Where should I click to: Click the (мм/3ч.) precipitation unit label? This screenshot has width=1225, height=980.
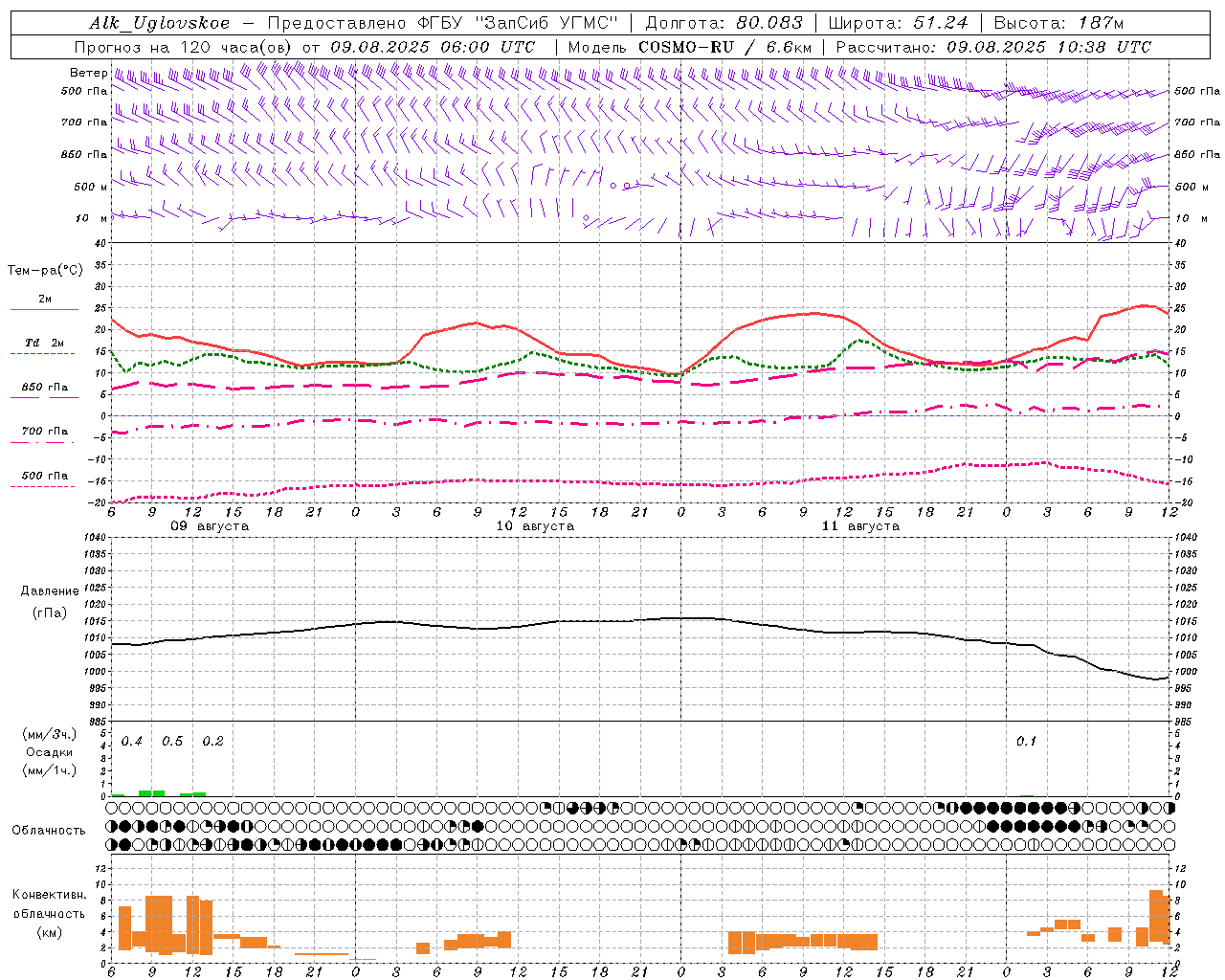50,734
